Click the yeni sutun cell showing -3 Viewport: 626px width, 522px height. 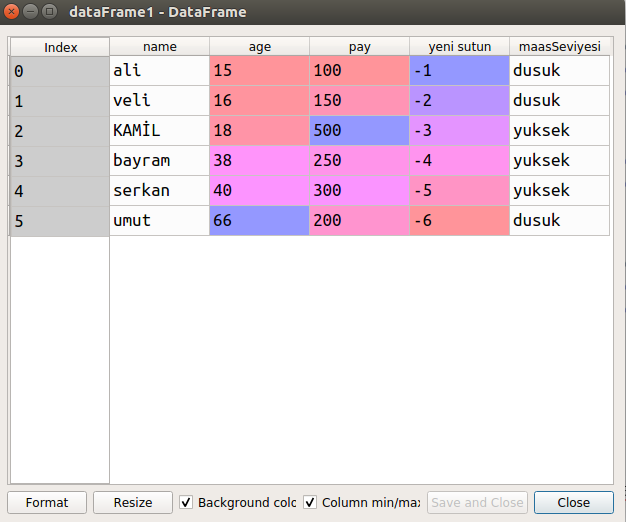click(x=460, y=130)
